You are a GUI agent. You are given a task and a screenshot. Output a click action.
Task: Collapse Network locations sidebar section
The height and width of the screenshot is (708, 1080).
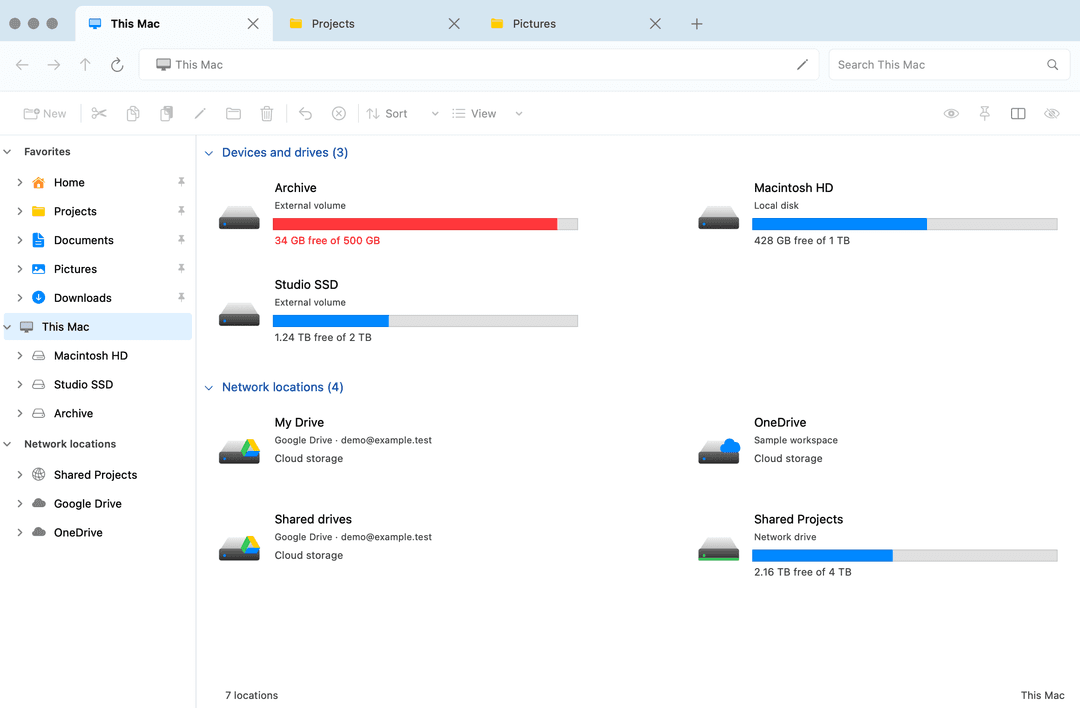[x=8, y=444]
